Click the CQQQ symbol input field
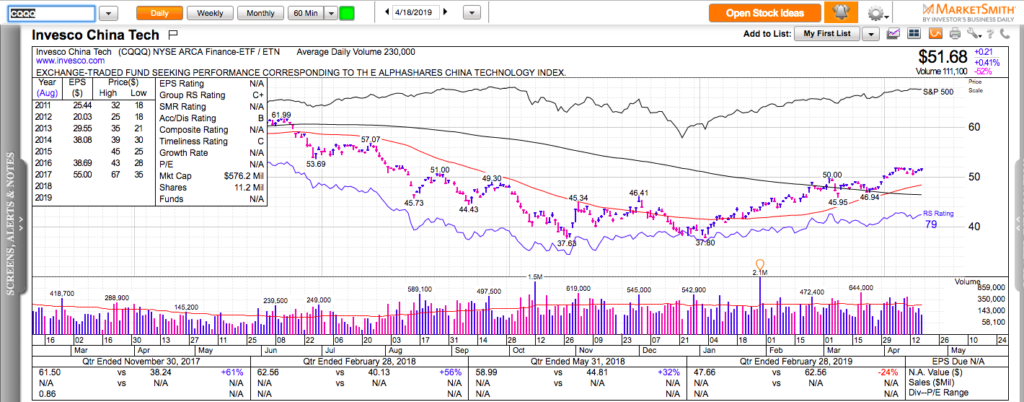 tap(52, 12)
